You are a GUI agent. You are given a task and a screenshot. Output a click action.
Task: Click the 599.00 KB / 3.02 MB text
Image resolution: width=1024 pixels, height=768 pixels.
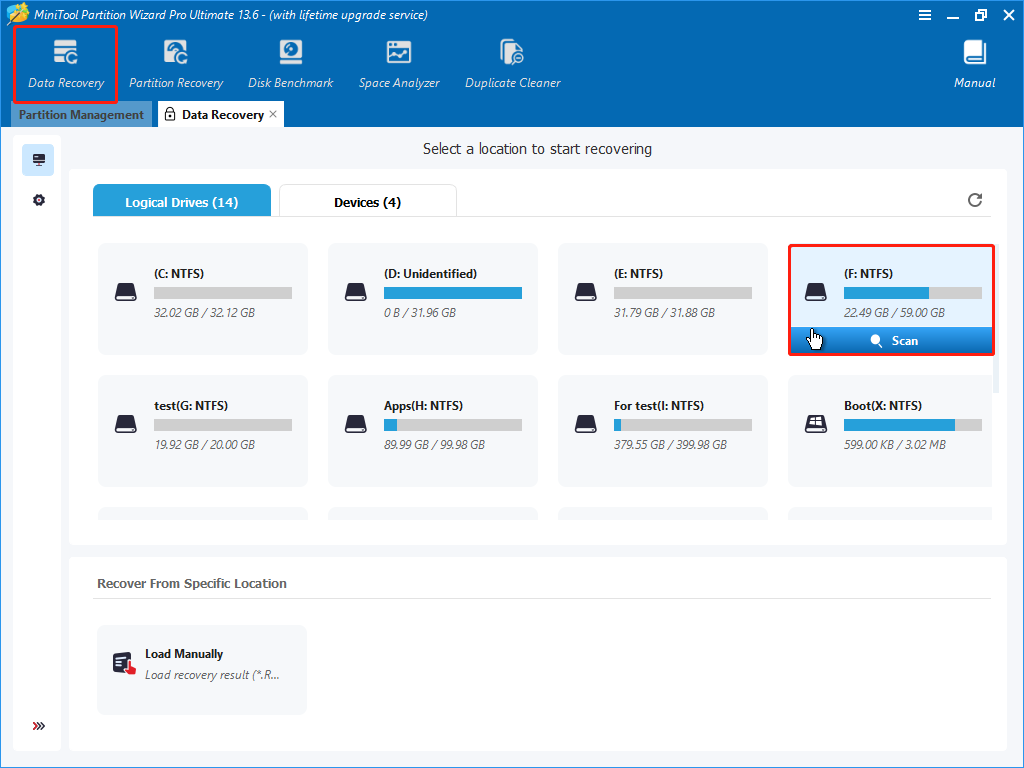point(895,445)
